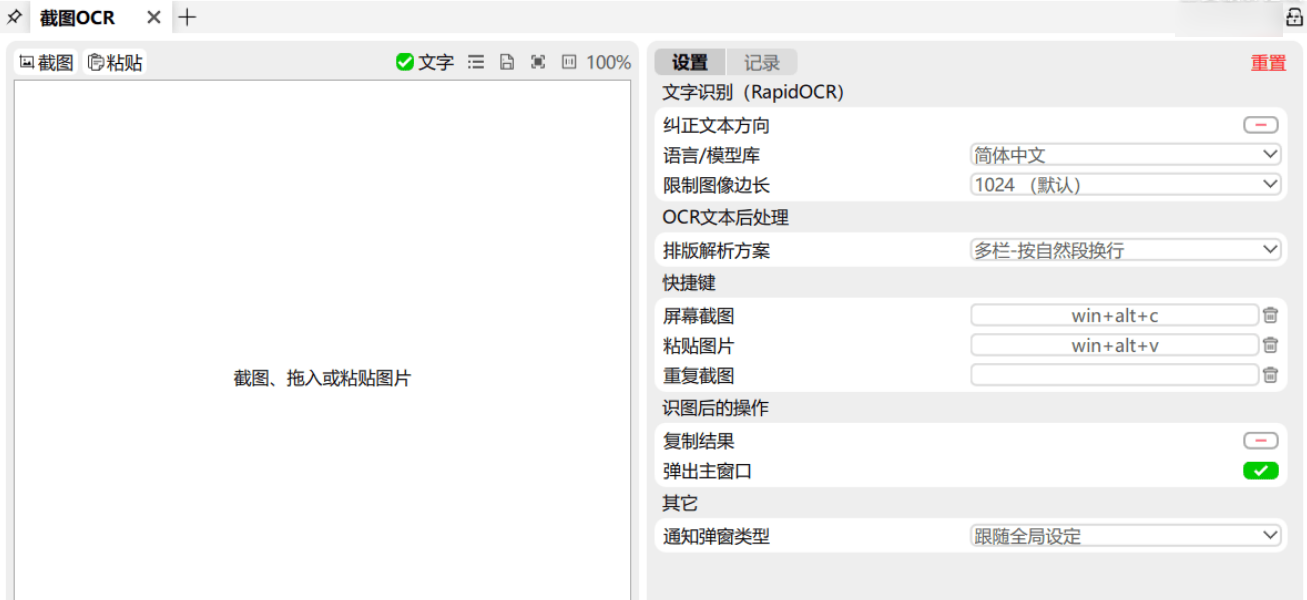Click the pin window icon
This screenshot has height=600, width=1307.
tap(14, 17)
